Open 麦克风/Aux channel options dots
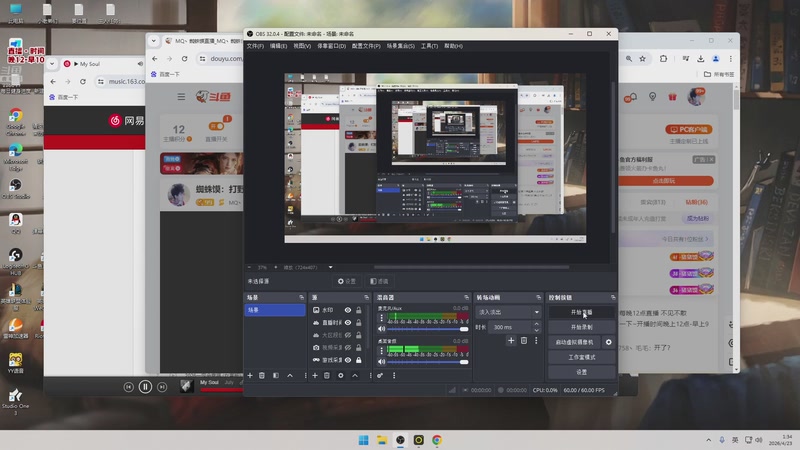The image size is (800, 450). 381,318
